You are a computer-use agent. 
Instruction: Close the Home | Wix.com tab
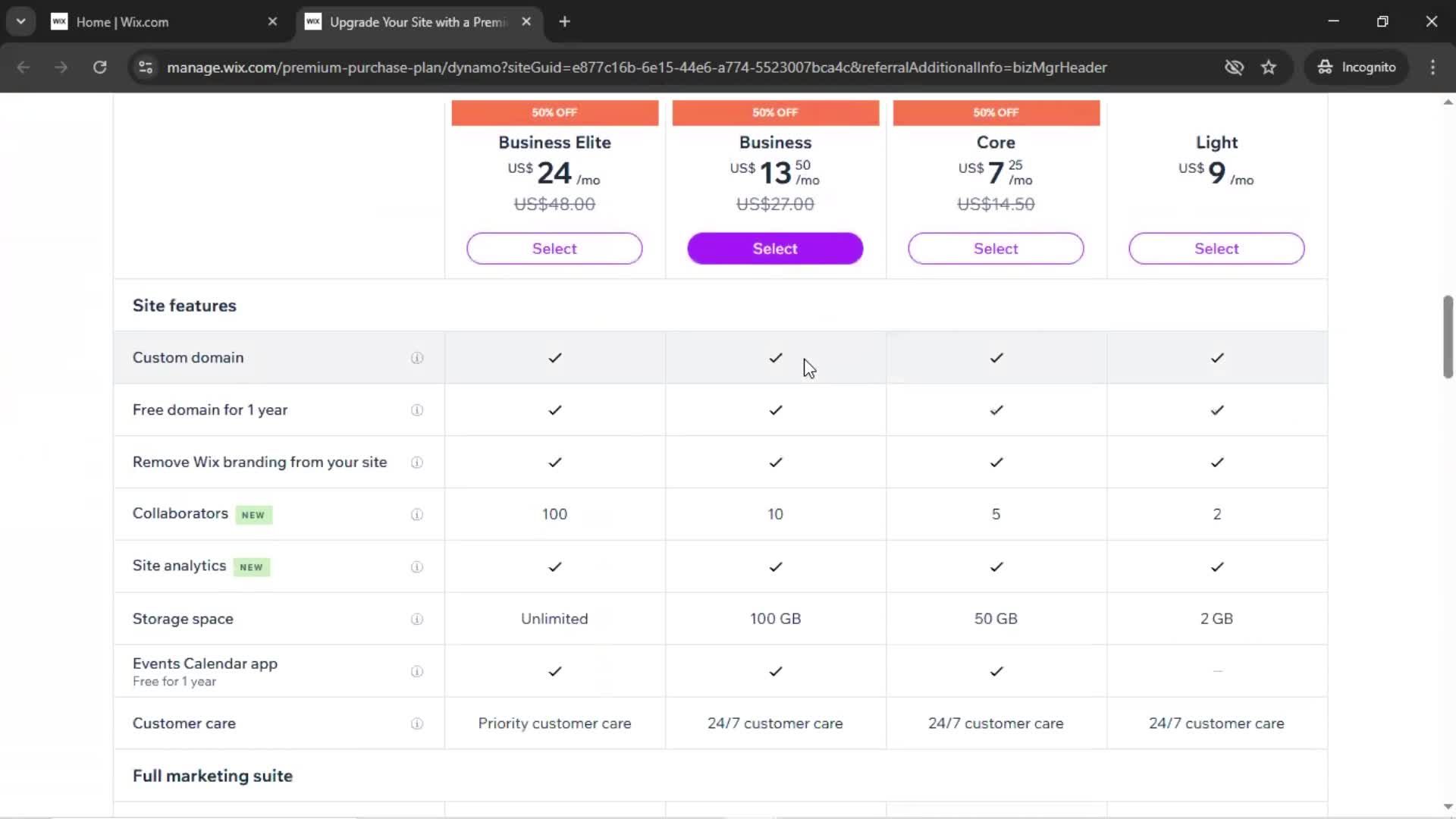pyautogui.click(x=273, y=22)
